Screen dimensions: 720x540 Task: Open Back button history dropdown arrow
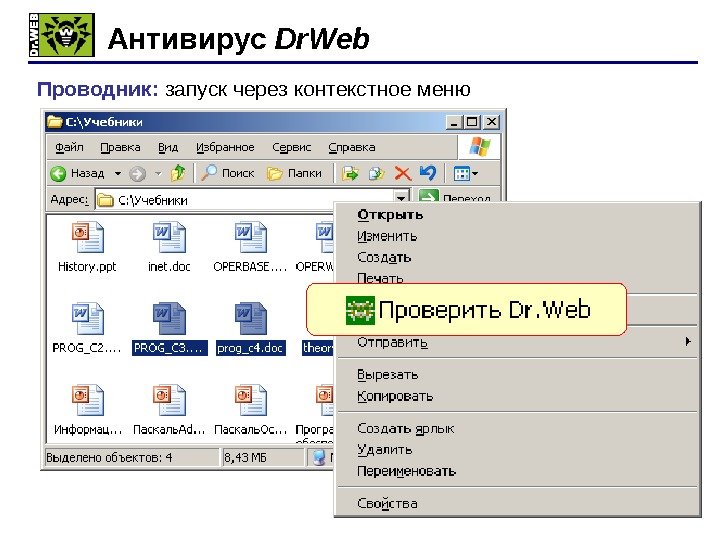118,174
